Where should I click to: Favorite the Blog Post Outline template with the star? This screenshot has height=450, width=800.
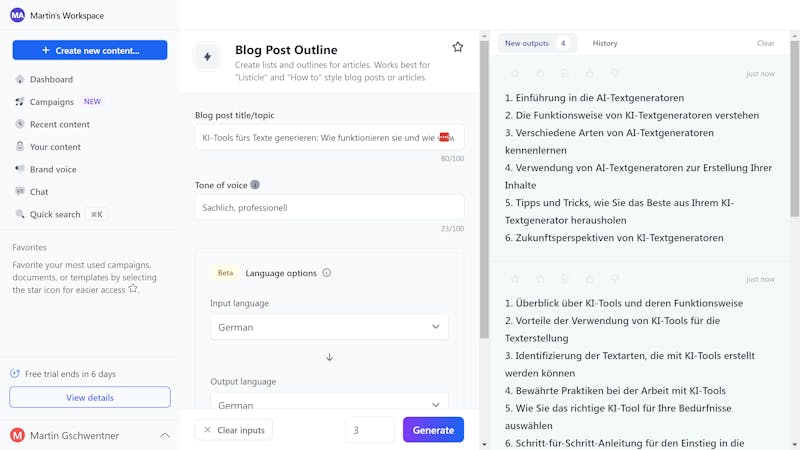(458, 47)
